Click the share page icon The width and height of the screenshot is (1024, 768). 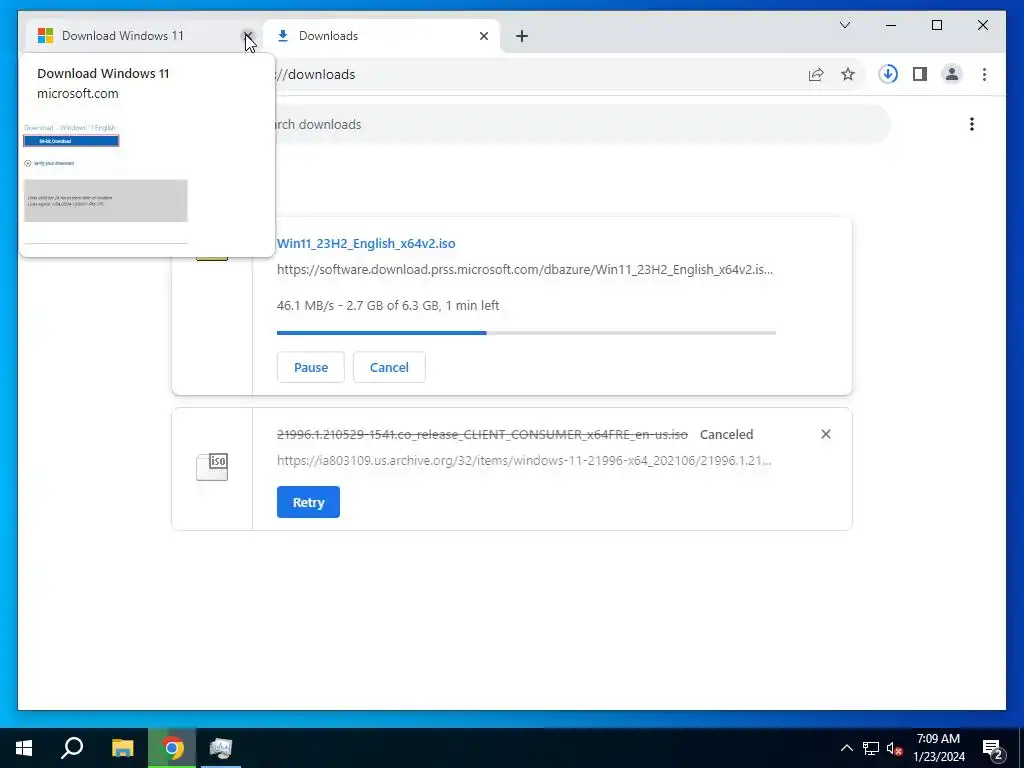816,74
